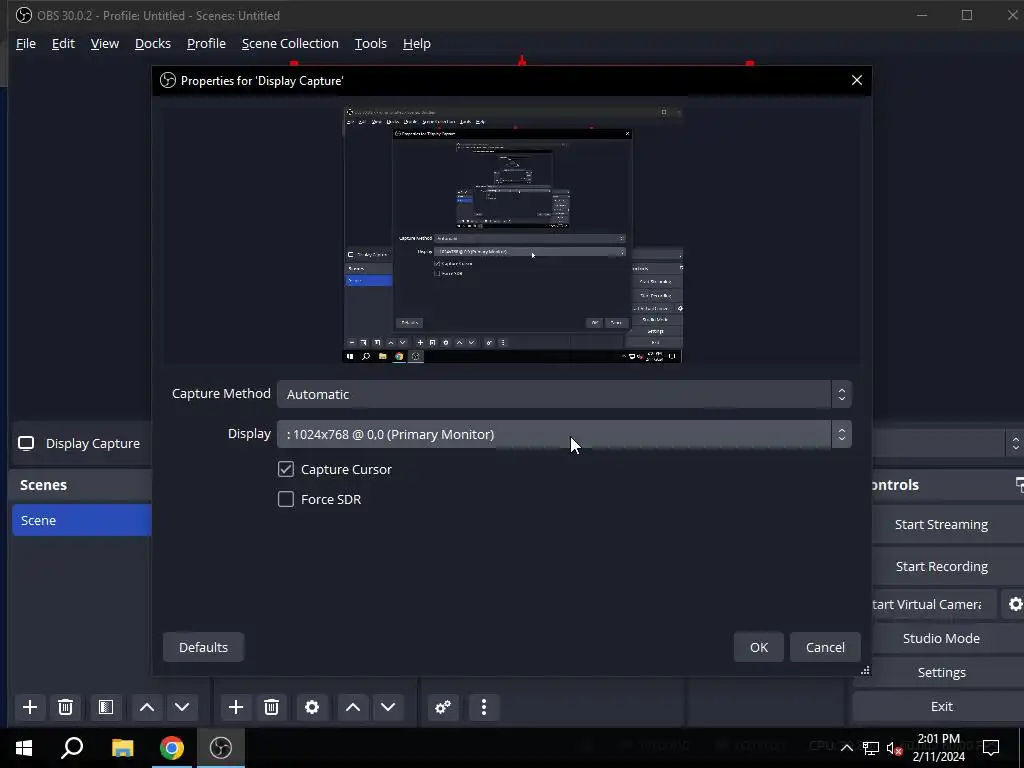Select the 'Scene' item in Scenes list
This screenshot has width=1024, height=768.
coord(82,520)
